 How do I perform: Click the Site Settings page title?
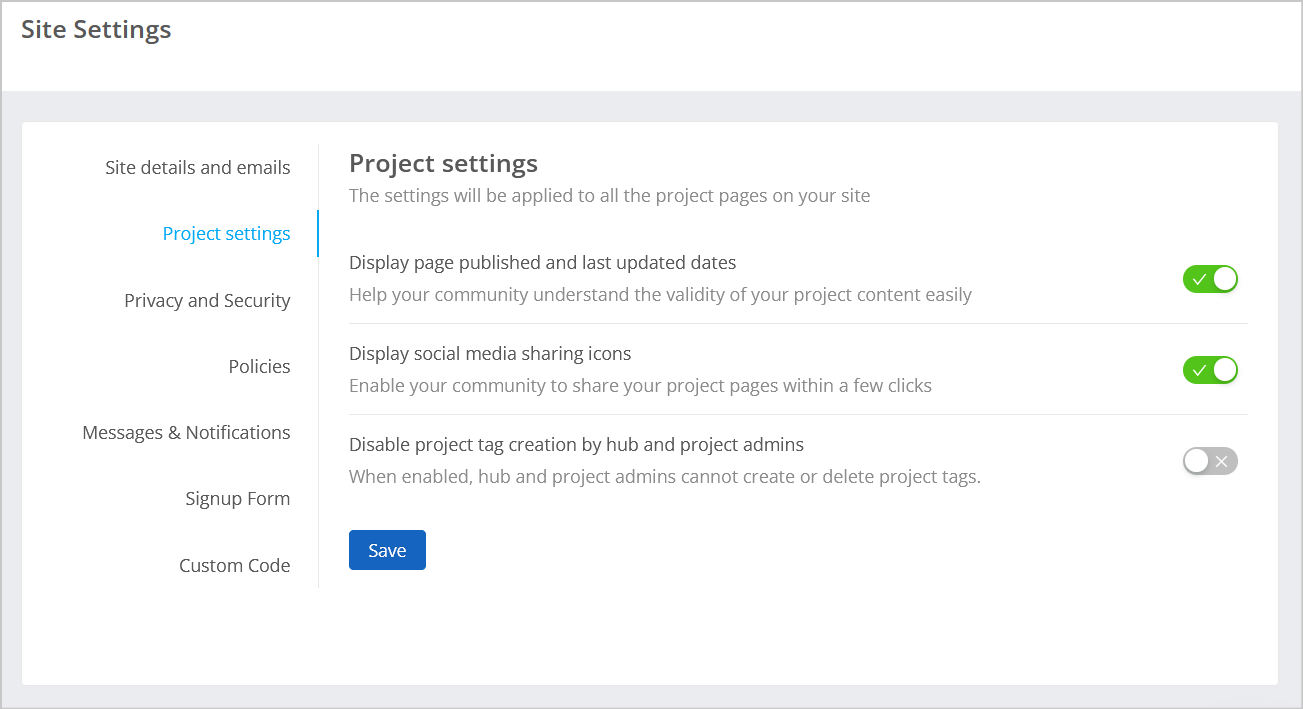pyautogui.click(x=96, y=30)
